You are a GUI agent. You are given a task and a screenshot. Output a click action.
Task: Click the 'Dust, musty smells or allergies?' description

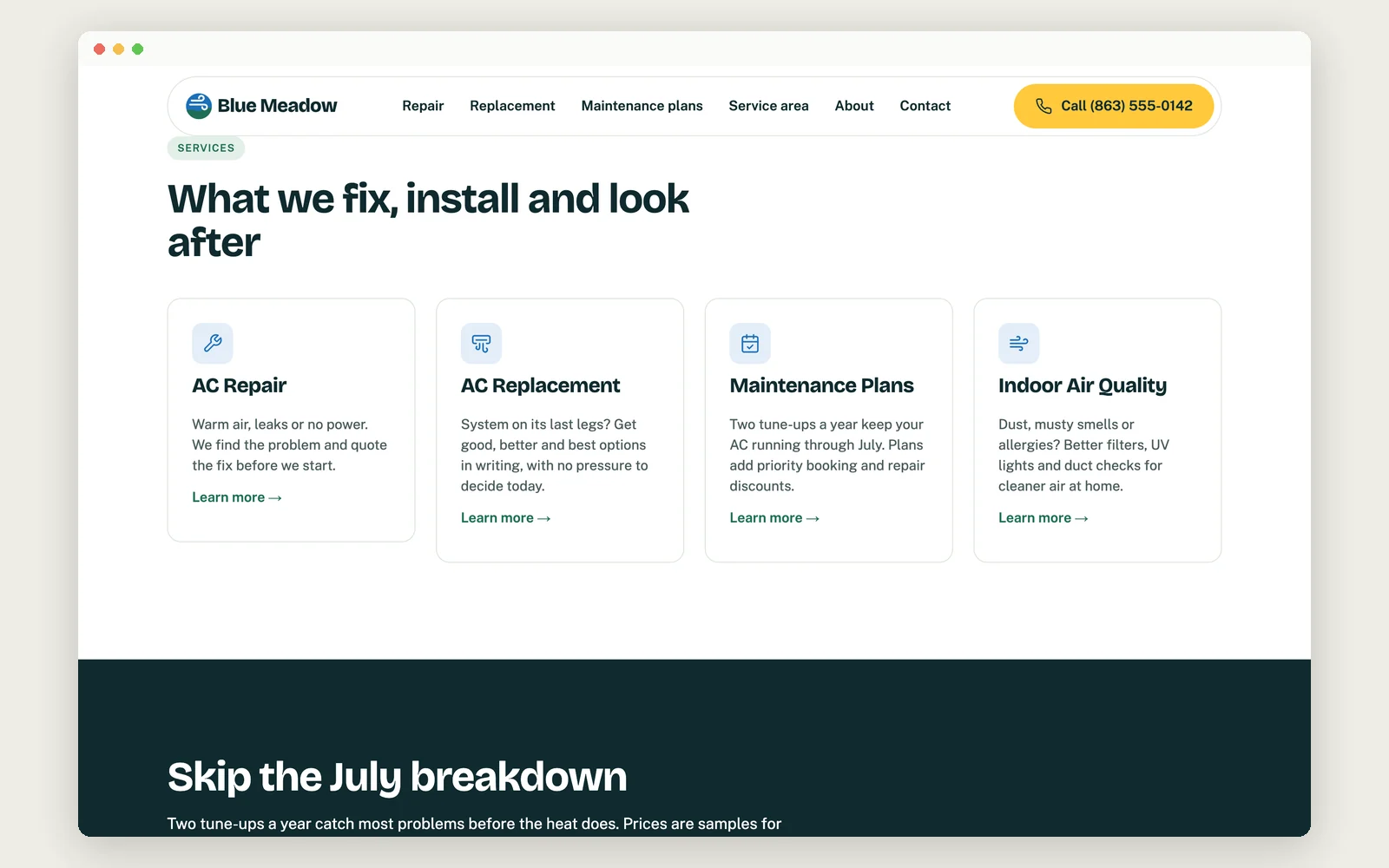pos(1083,456)
